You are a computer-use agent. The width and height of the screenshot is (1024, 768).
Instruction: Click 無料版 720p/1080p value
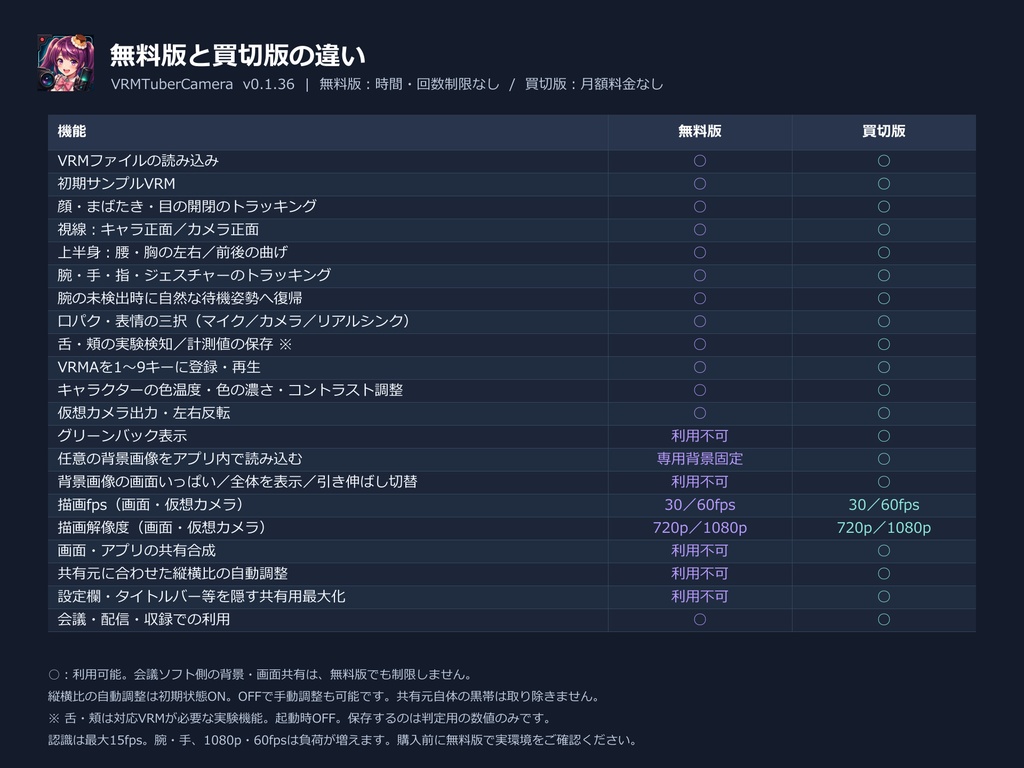pos(699,528)
